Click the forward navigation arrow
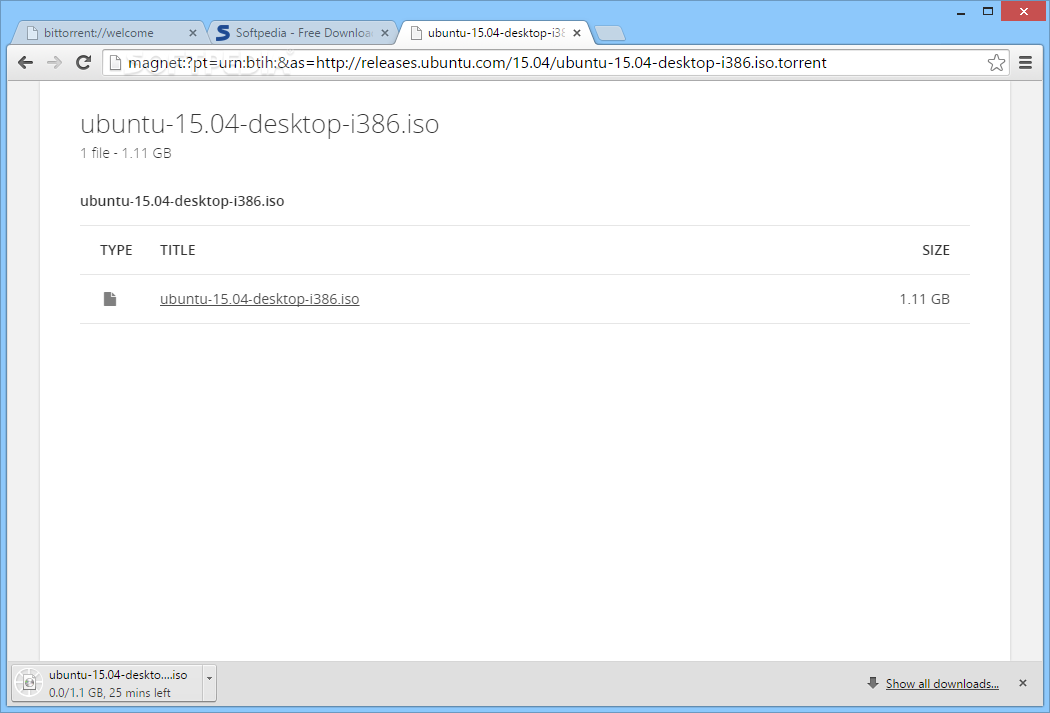Image resolution: width=1050 pixels, height=713 pixels. (54, 63)
